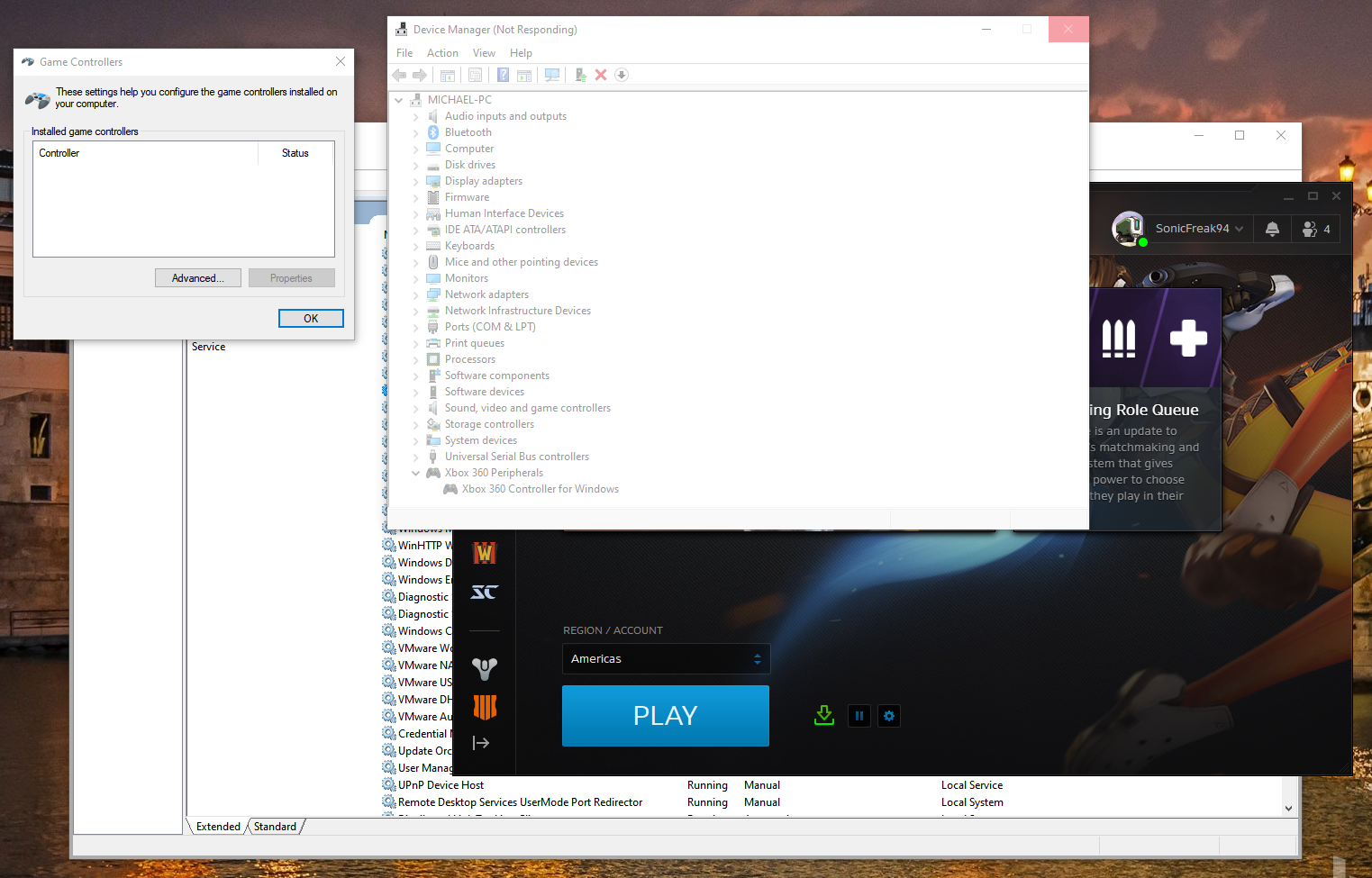Select the Black Ops 4 icon in sidebar
This screenshot has height=878, width=1372.
pyautogui.click(x=485, y=707)
